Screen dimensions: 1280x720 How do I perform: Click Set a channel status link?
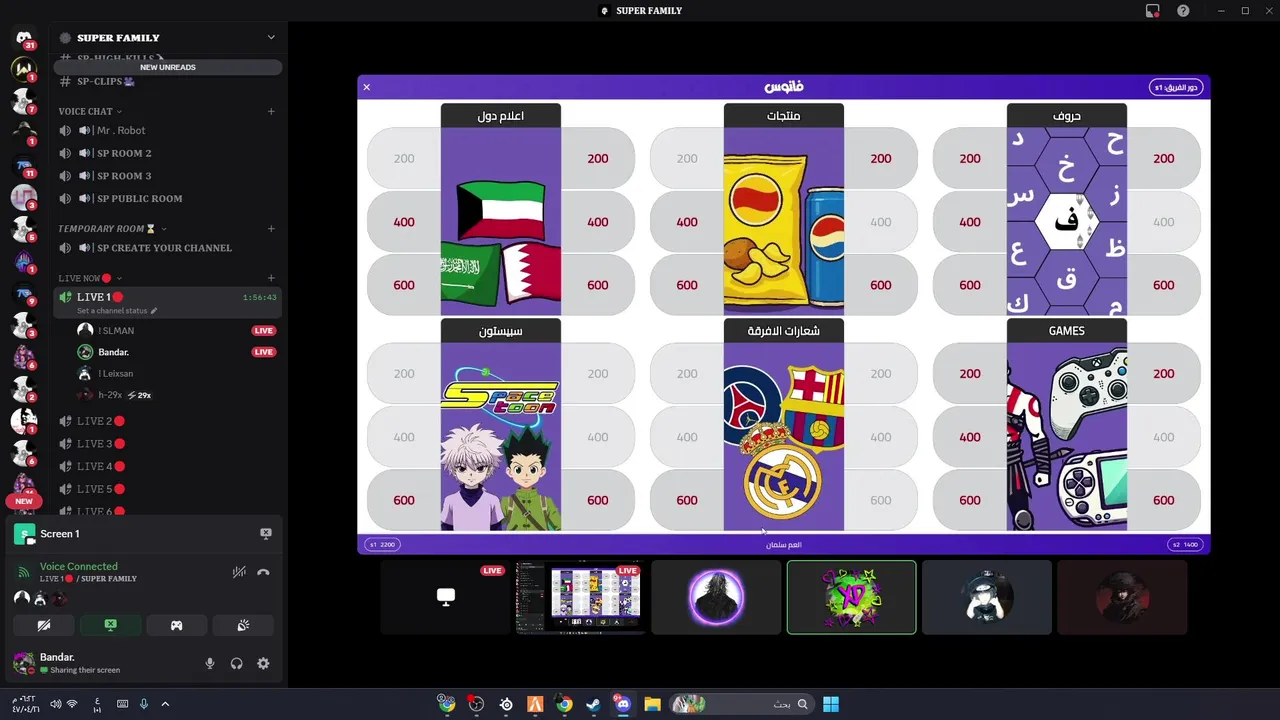click(x=117, y=311)
